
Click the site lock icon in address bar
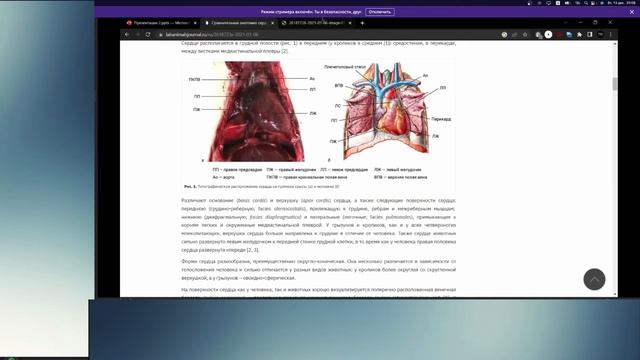161,35
